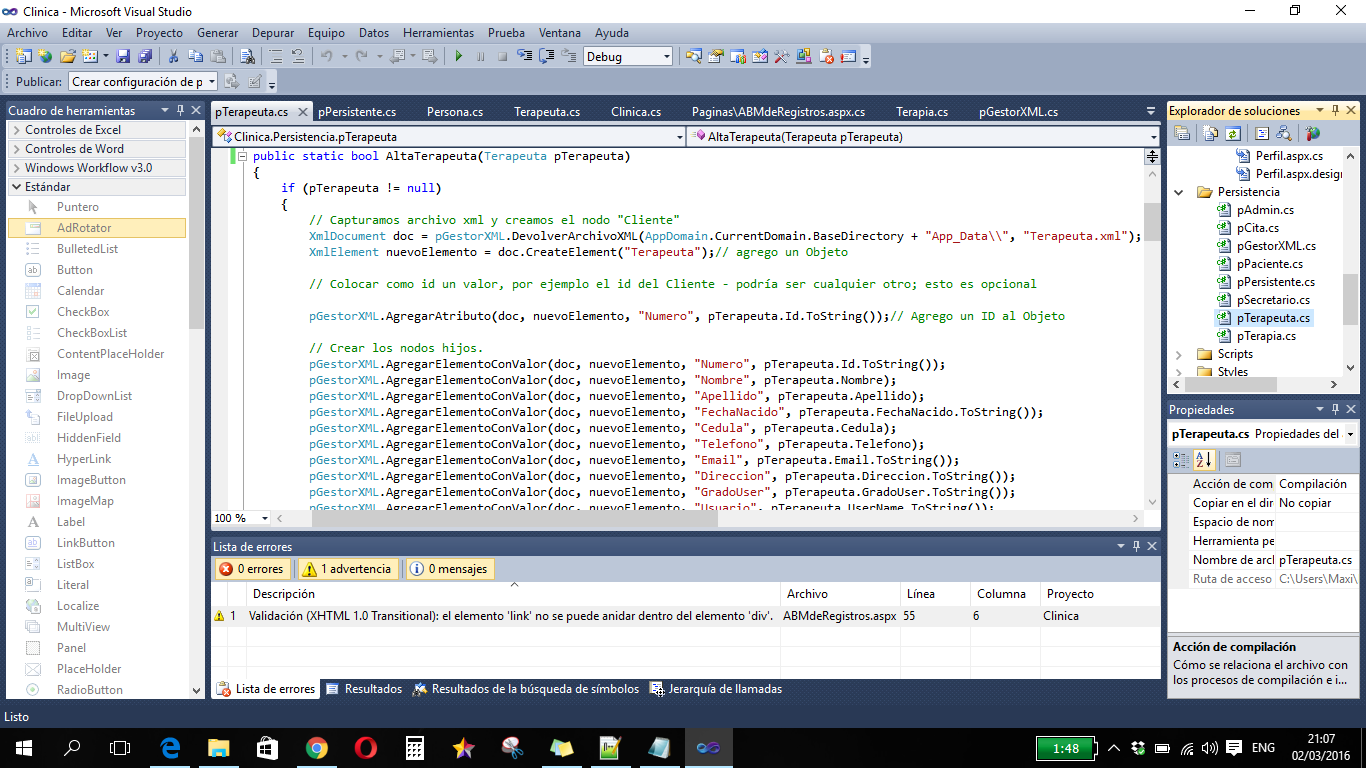Viewport: 1366px width, 768px height.
Task: Click the Refresh icon in Explorador de soluciones
Action: 1234,133
